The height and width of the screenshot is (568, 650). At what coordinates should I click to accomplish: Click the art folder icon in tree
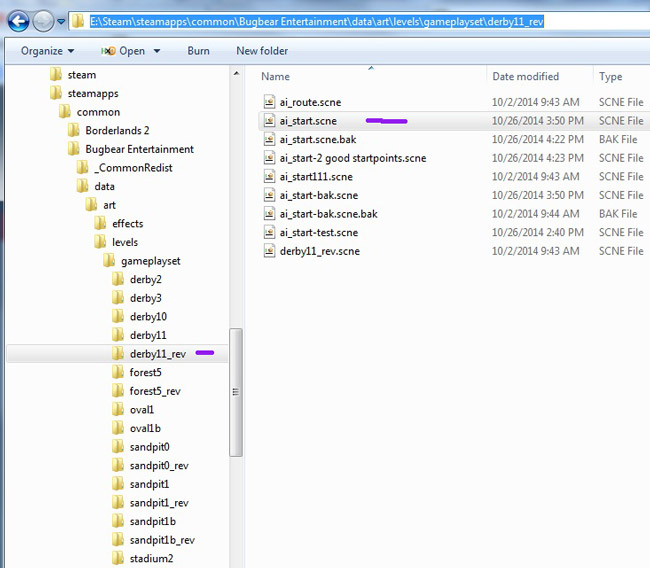click(x=91, y=205)
